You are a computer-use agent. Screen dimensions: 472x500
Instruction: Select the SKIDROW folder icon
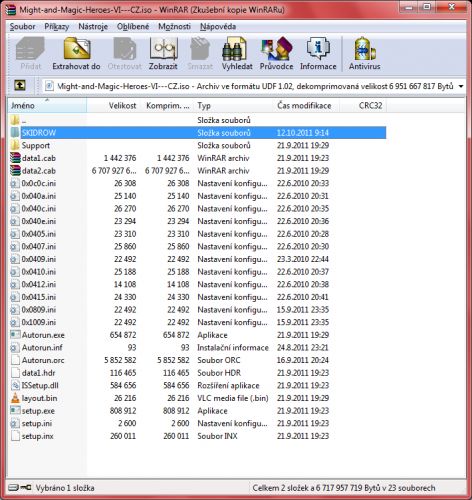[15, 133]
